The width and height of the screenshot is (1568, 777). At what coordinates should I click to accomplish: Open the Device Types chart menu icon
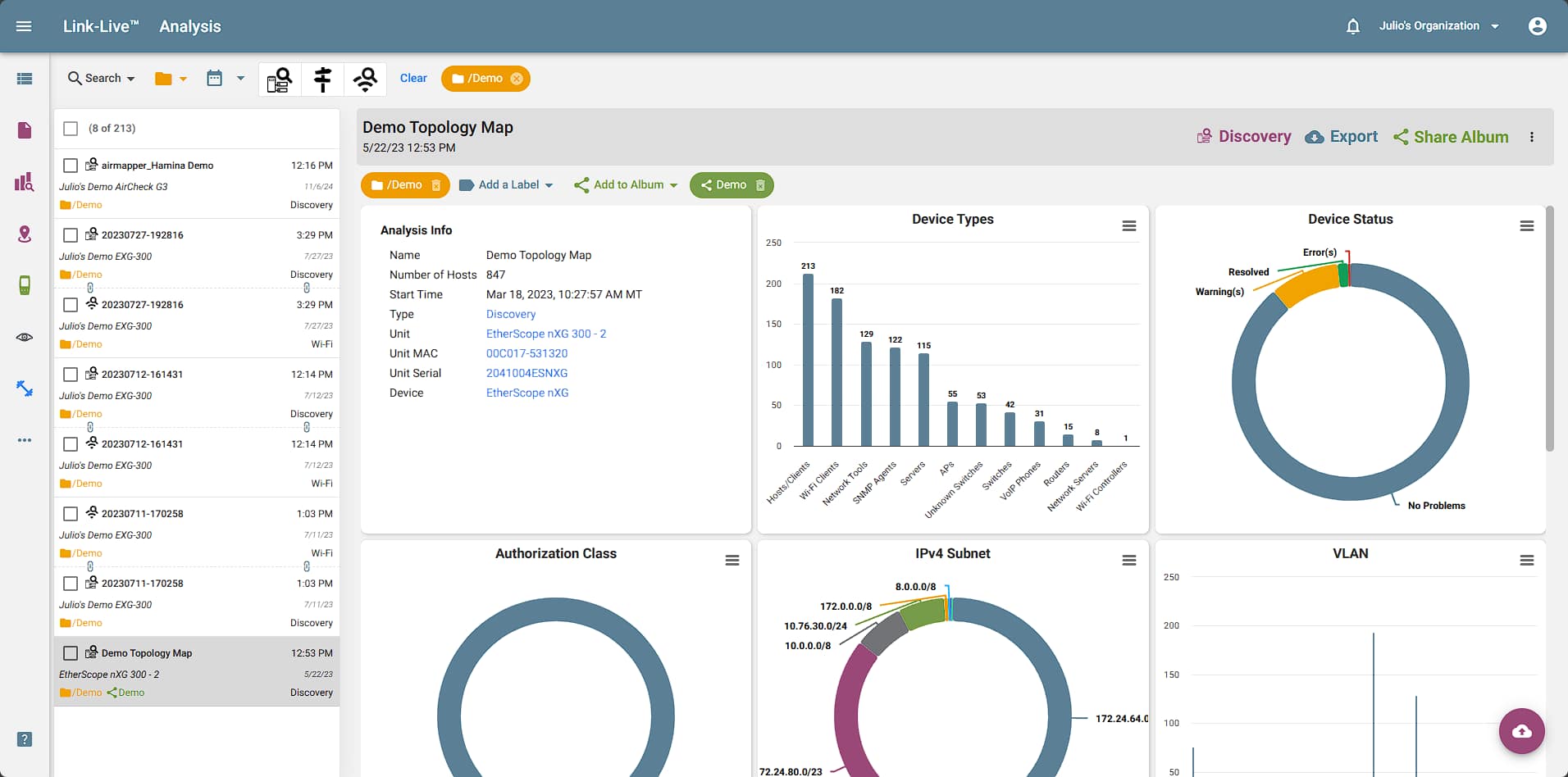tap(1129, 225)
